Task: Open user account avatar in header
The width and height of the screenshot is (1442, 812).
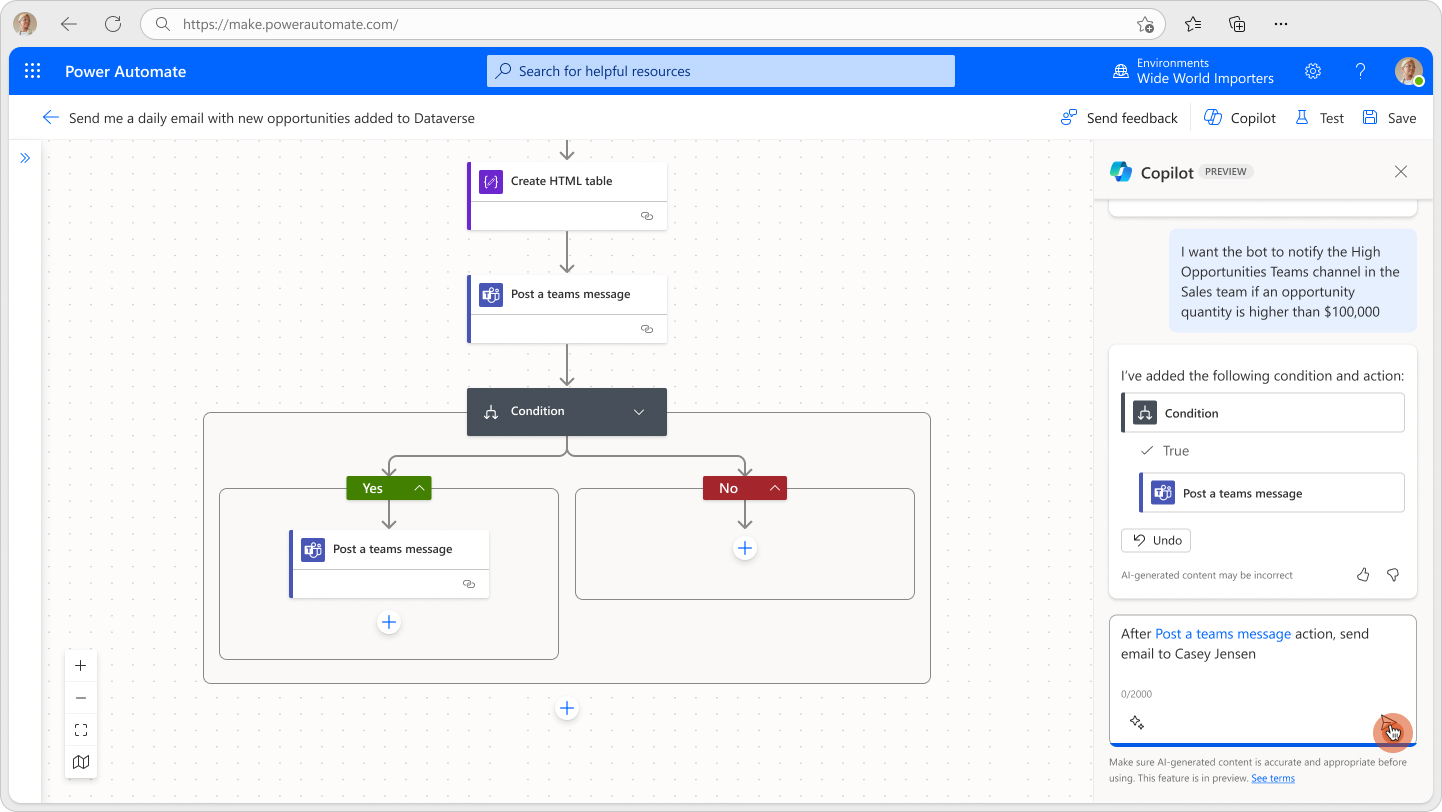Action: coord(1409,71)
